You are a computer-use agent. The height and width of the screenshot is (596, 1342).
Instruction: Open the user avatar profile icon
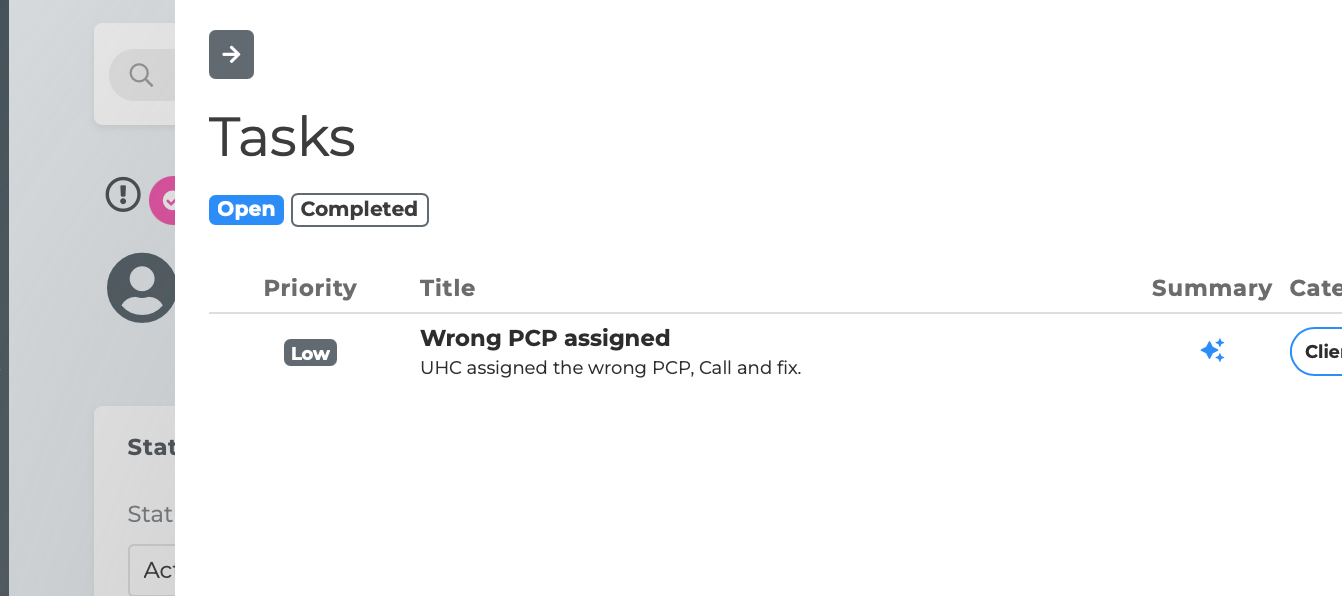pos(142,287)
